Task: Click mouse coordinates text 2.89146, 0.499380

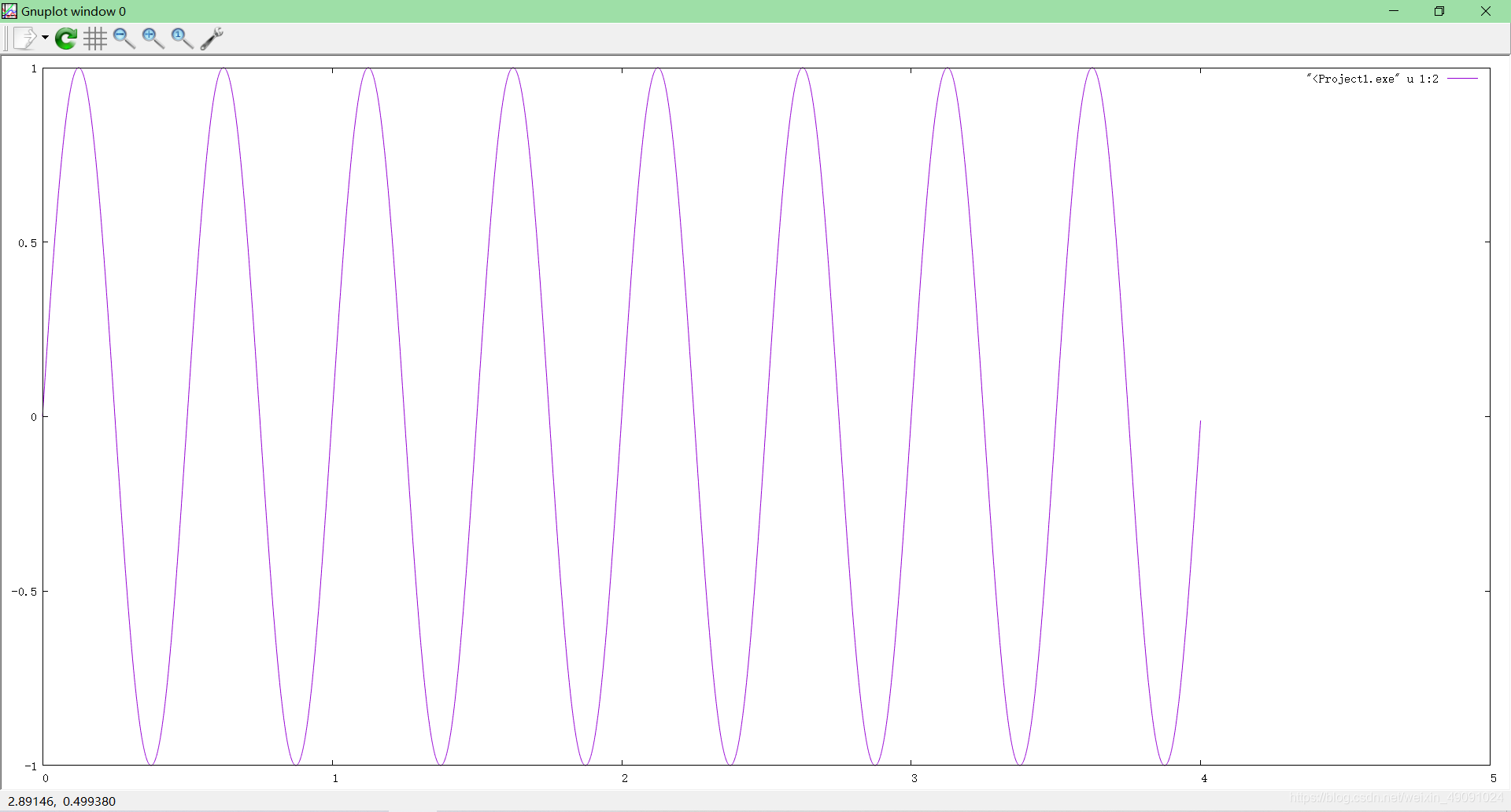Action: point(62,801)
